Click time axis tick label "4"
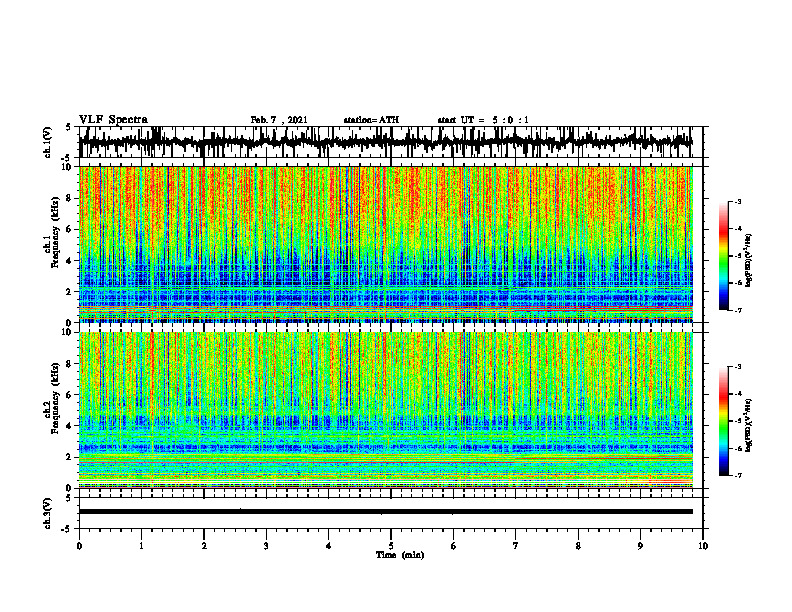The height and width of the screenshot is (612, 792). pos(329,546)
